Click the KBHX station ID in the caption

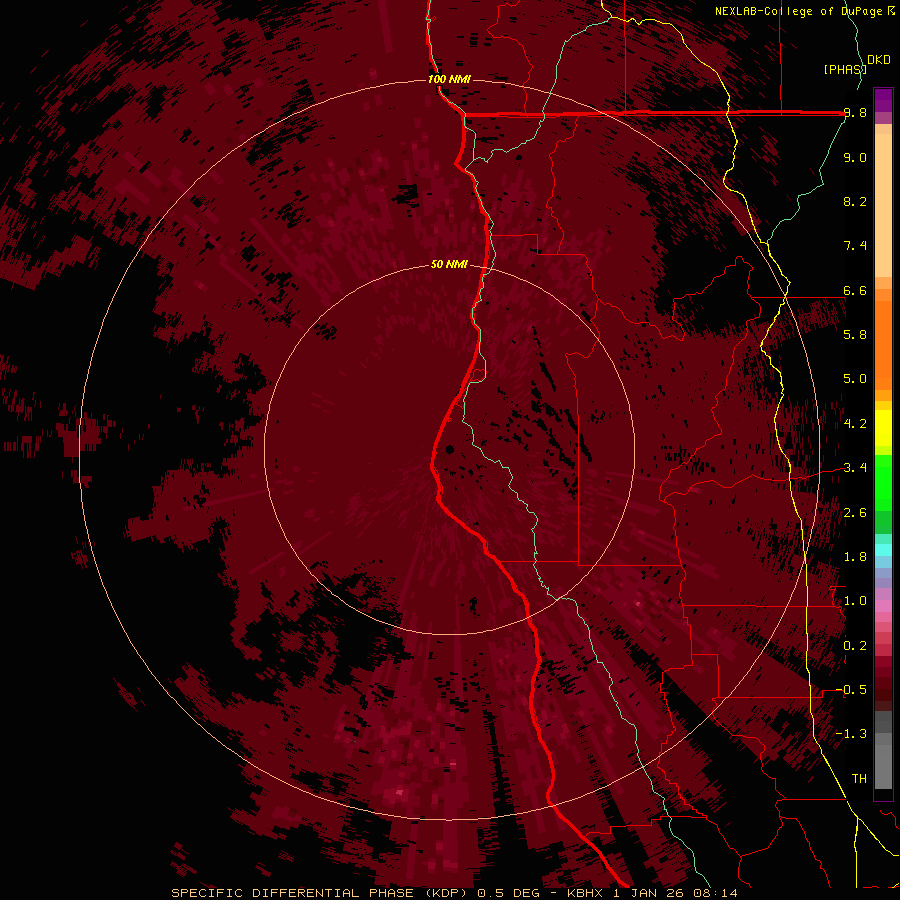587,893
